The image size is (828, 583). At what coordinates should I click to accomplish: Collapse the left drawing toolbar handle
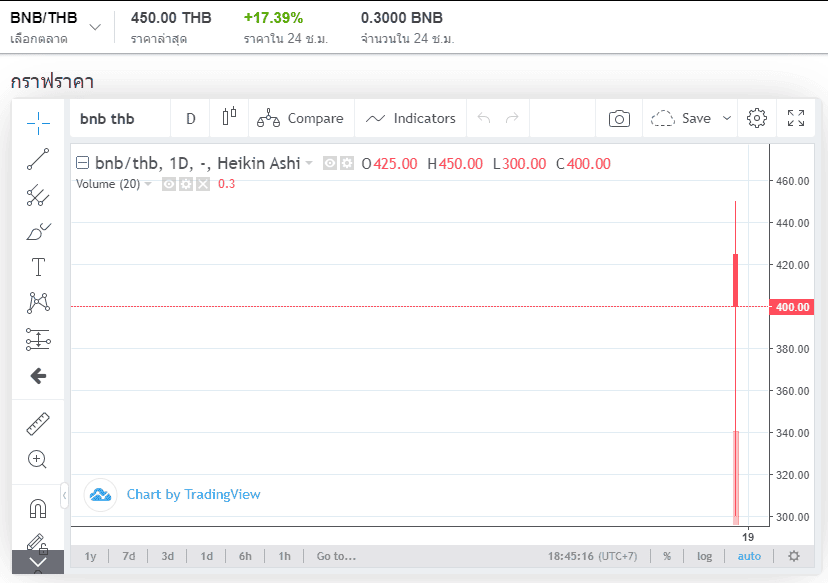(x=64, y=495)
